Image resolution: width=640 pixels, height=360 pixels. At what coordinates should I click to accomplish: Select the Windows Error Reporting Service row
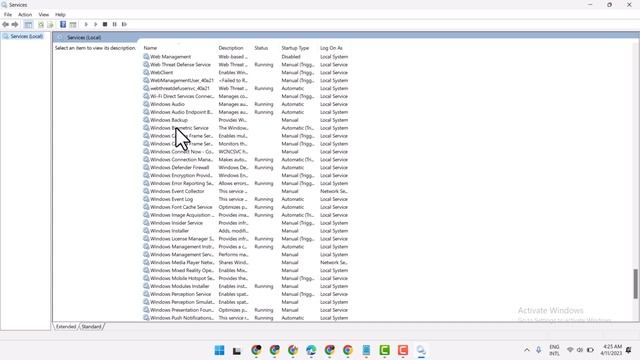pos(246,183)
